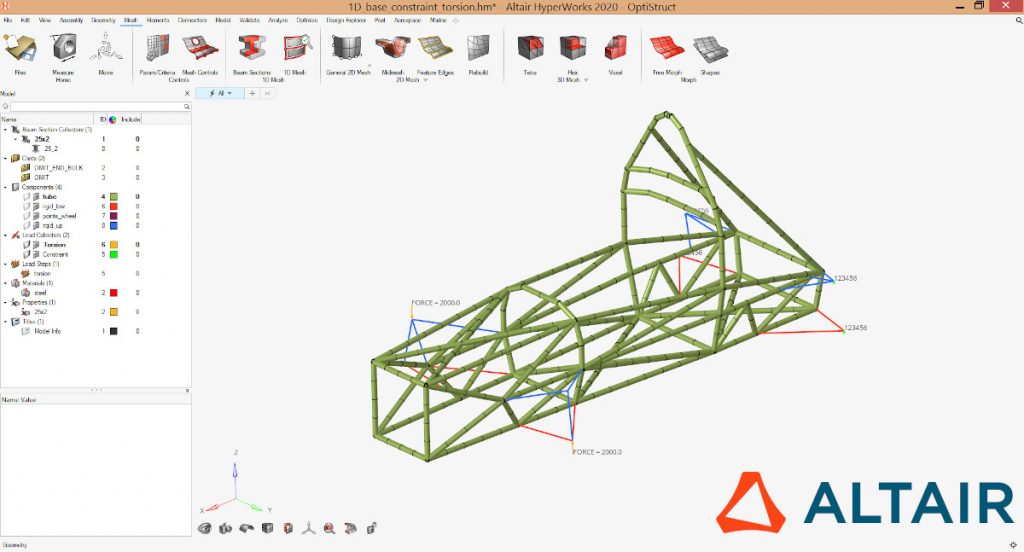The image size is (1024, 552).
Task: Click the red color swatch of steel
Action: 115,293
